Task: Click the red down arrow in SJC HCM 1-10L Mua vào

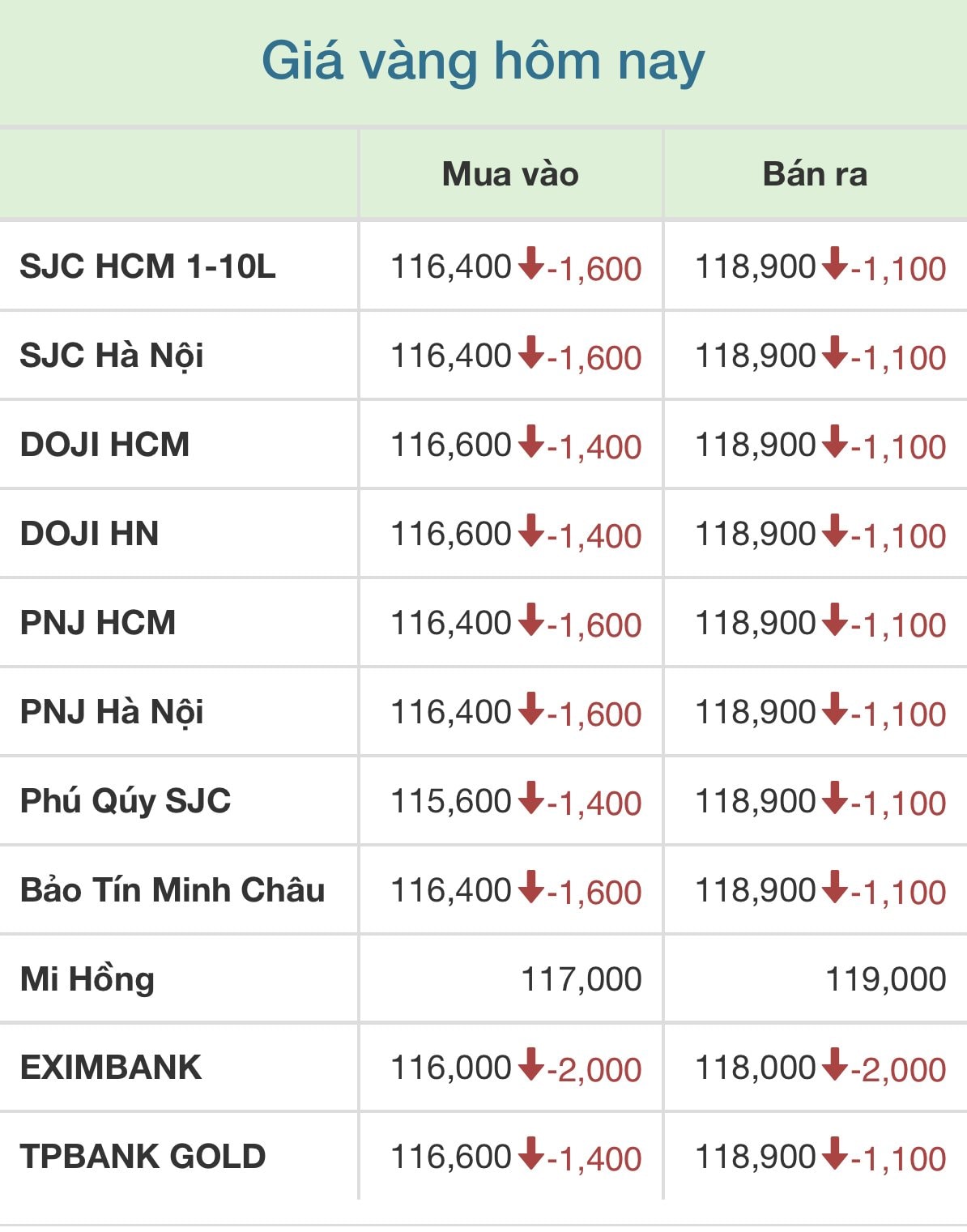Action: [x=531, y=264]
